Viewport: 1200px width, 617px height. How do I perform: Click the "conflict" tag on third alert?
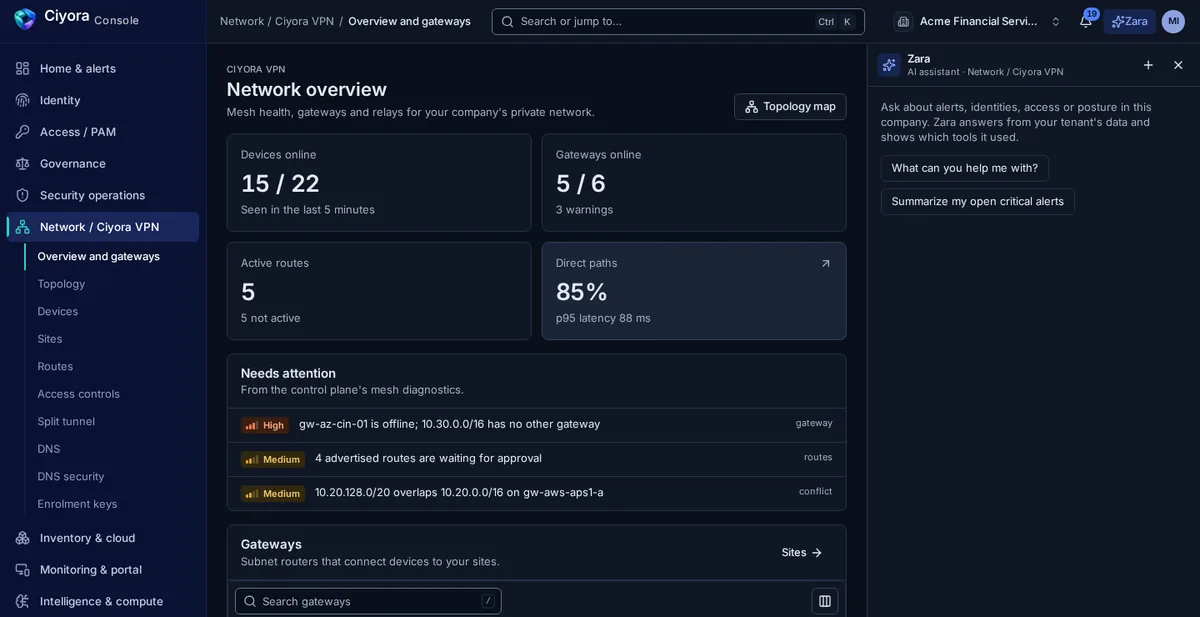[x=816, y=491]
